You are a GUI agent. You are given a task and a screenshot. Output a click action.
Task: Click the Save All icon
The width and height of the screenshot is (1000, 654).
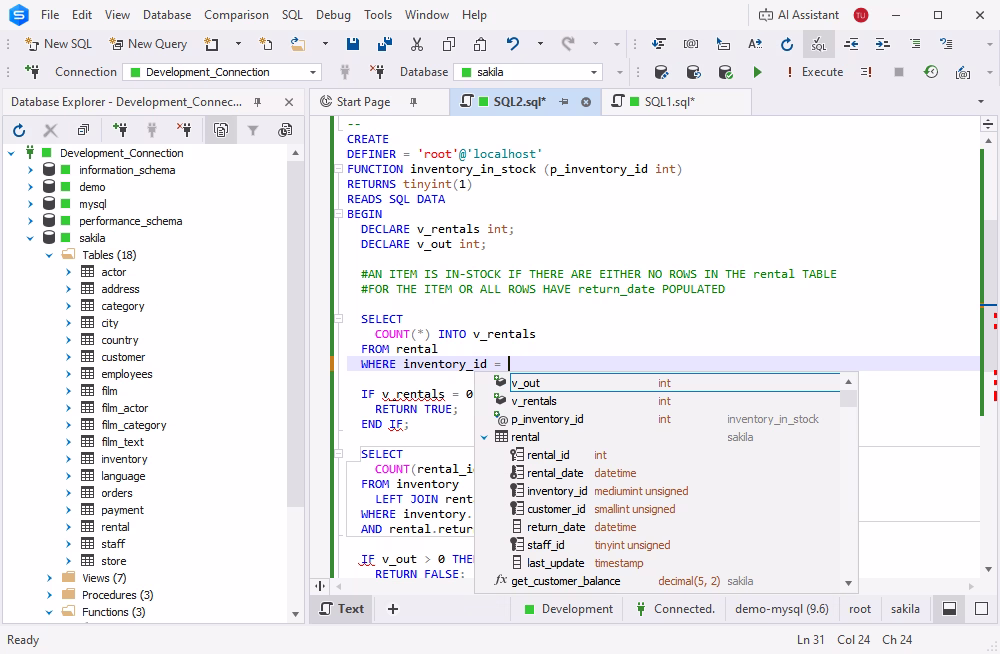385,44
